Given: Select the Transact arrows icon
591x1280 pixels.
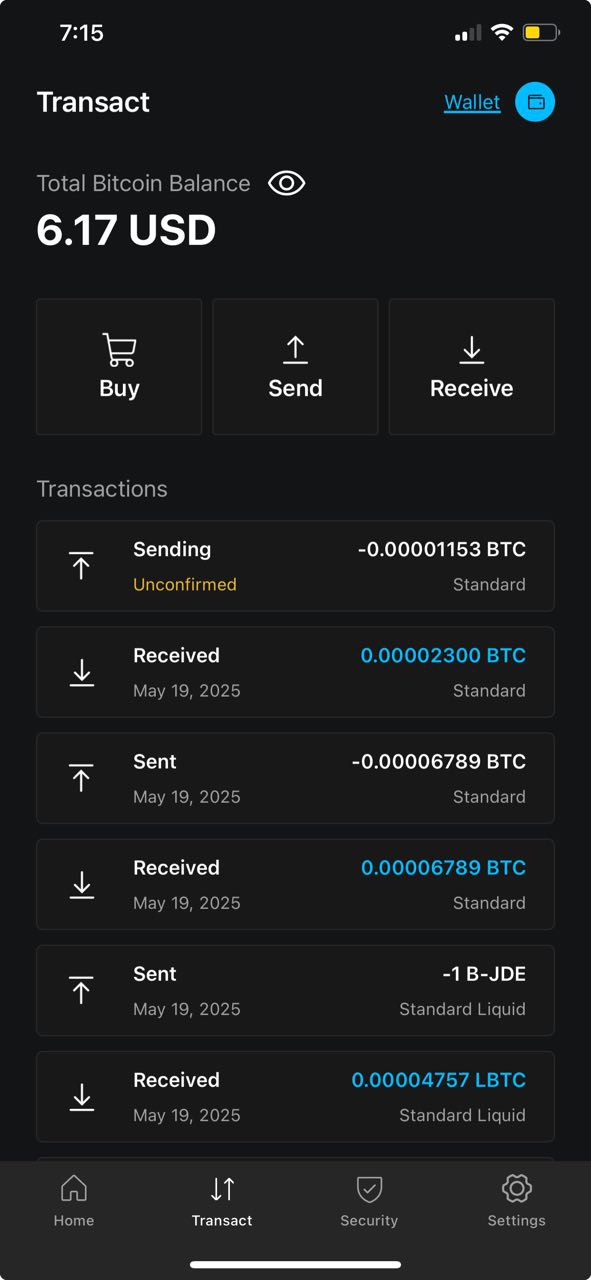Looking at the screenshot, I should (x=222, y=1189).
